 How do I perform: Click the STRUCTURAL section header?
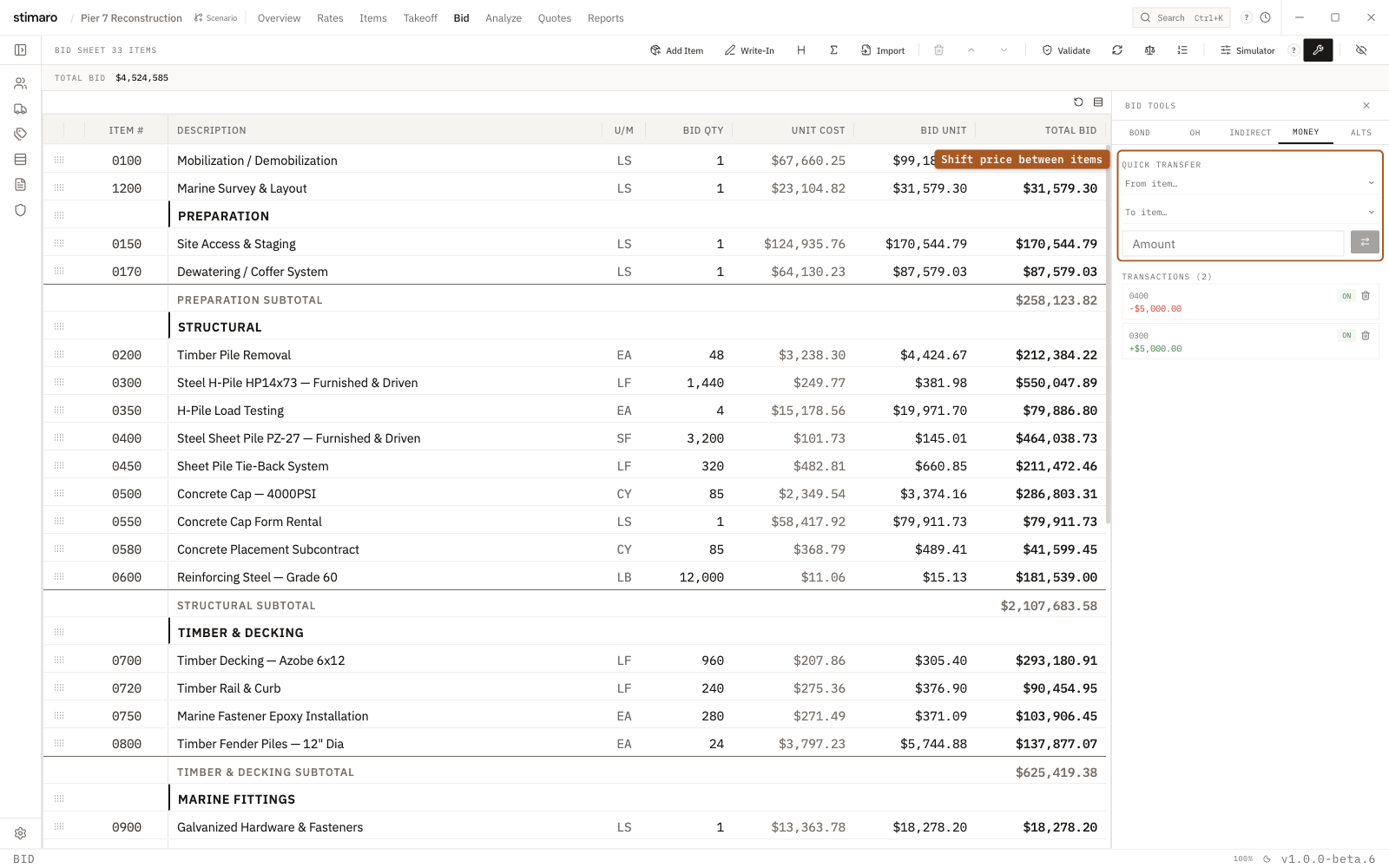pyautogui.click(x=220, y=327)
